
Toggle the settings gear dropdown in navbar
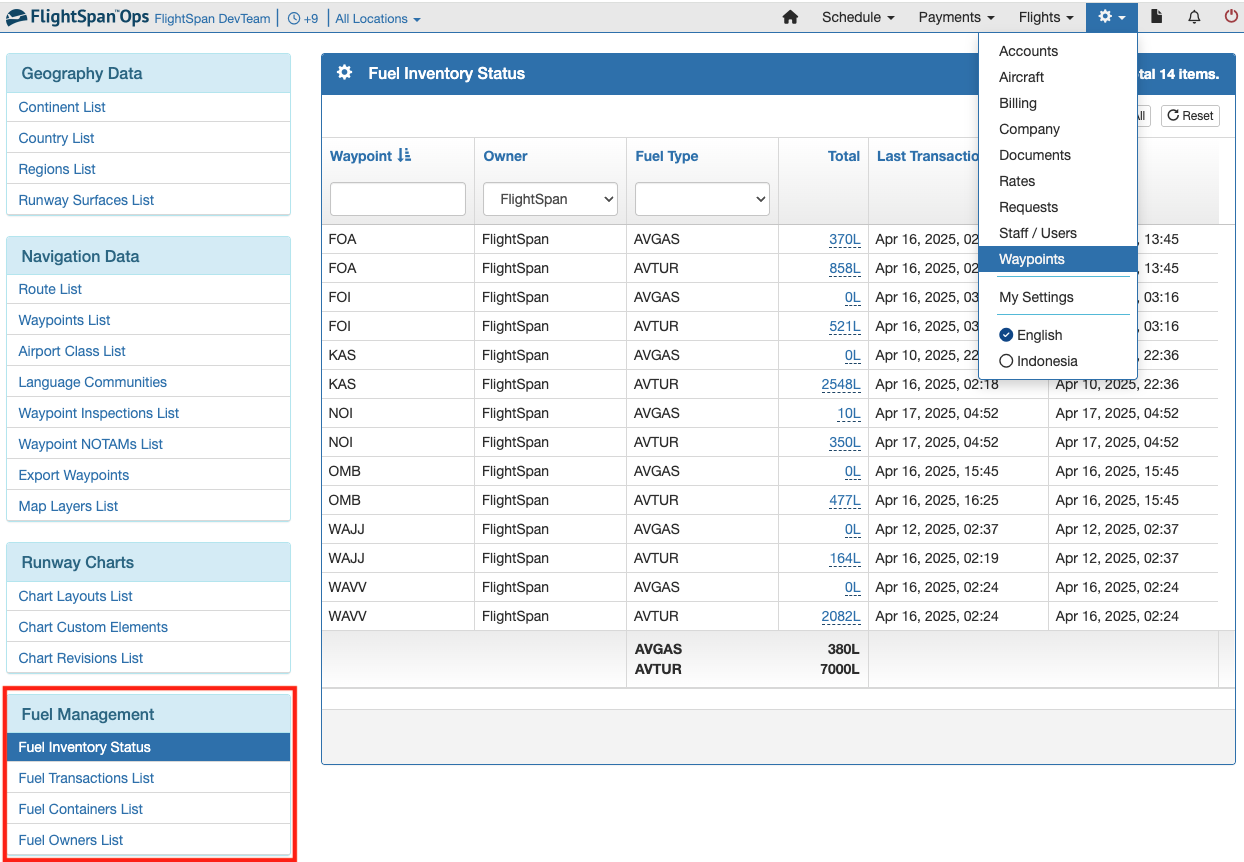(x=1111, y=17)
